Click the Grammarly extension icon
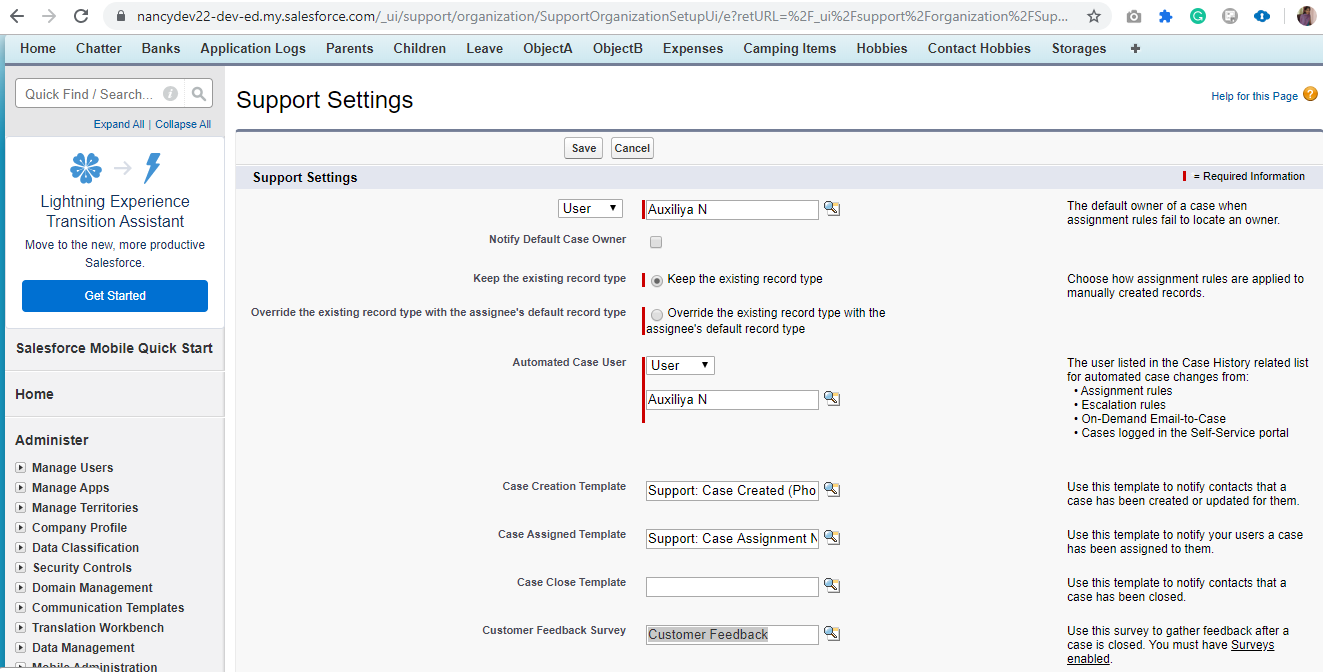This screenshot has height=672, width=1323. (1198, 16)
